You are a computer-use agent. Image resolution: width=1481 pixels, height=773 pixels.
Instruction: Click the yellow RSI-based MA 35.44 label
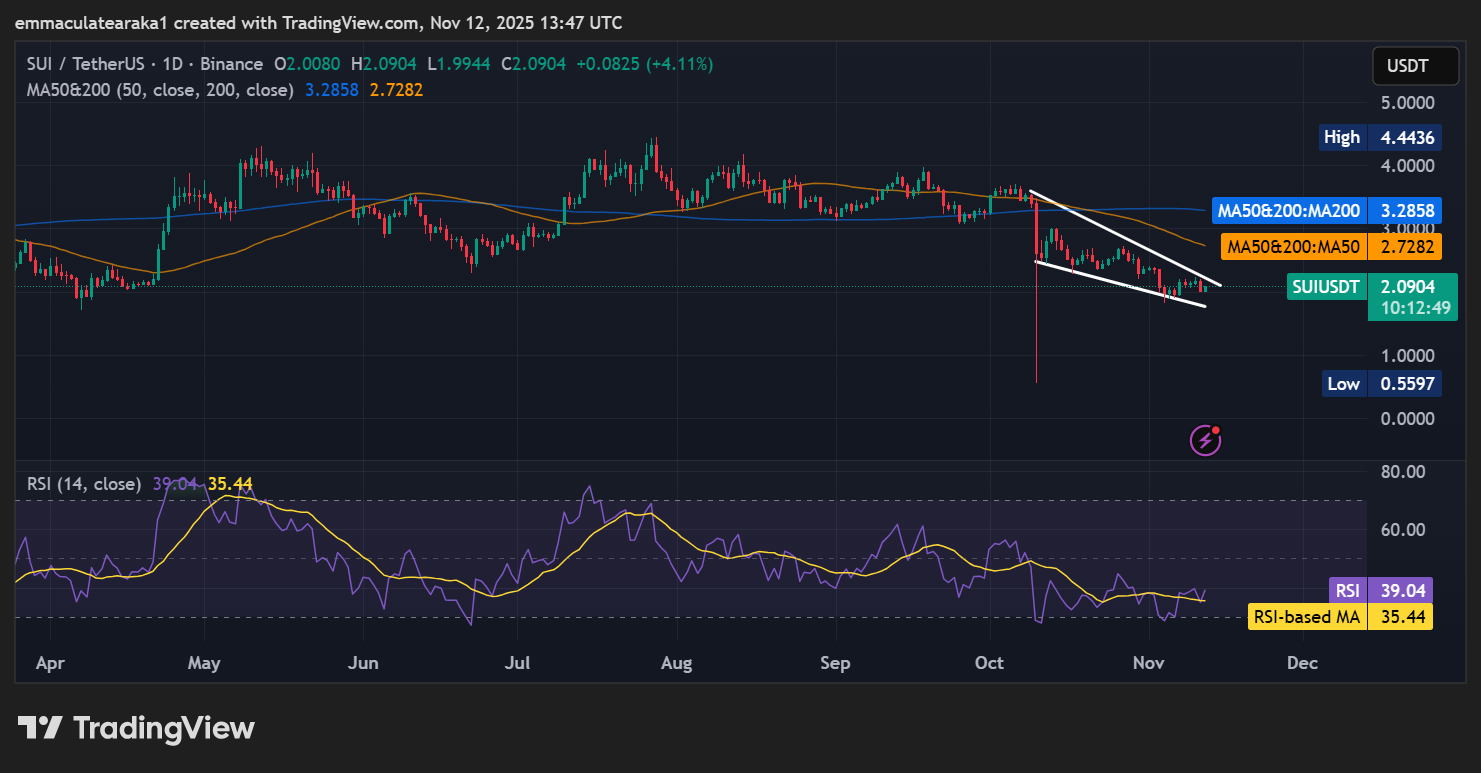(x=1340, y=617)
